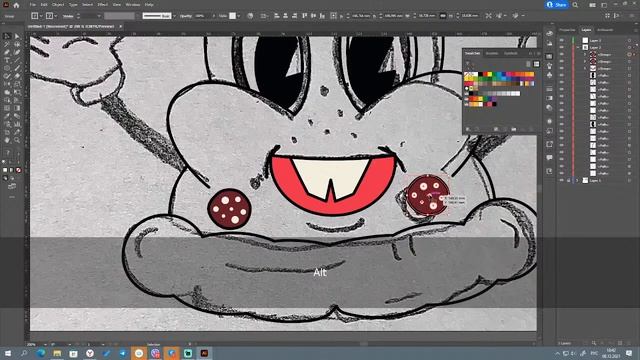Open Telegram from the taskbar
Screen dimensions: 640x360
122,353
